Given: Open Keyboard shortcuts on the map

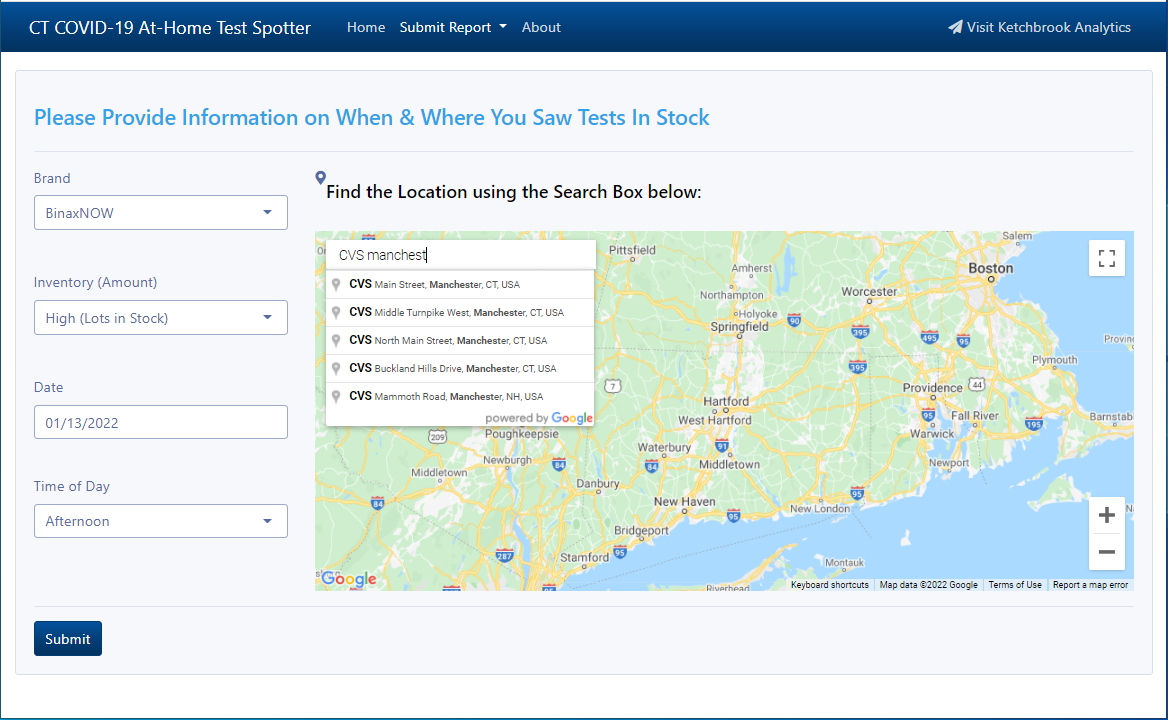Looking at the screenshot, I should click(829, 585).
